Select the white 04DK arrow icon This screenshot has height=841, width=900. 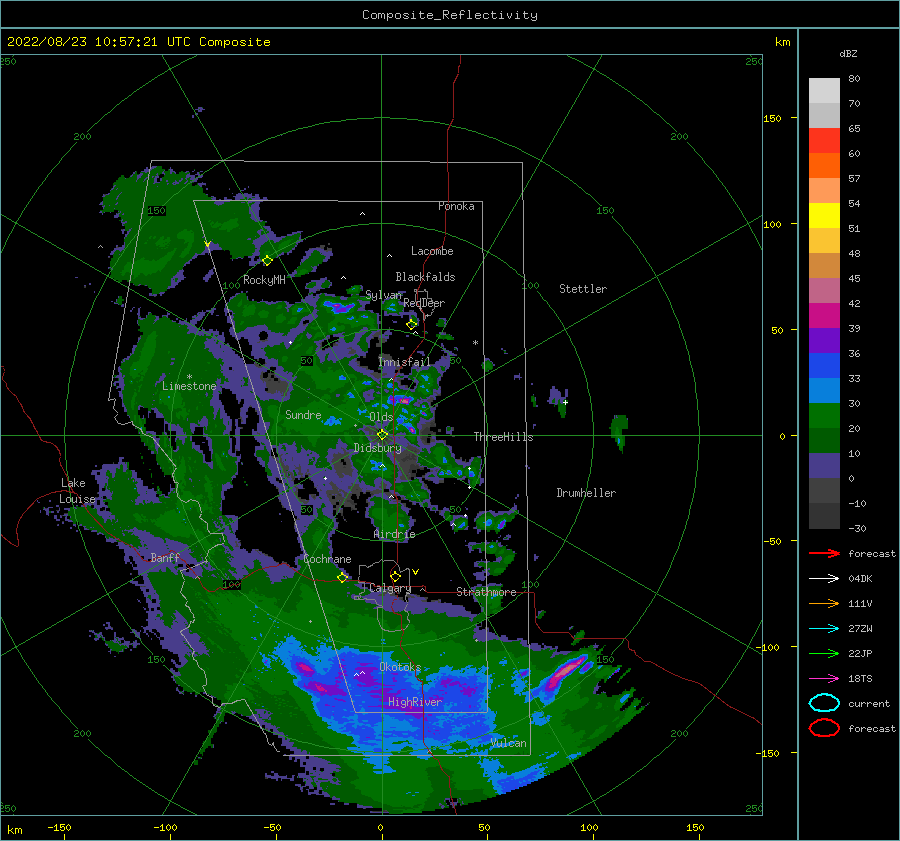point(824,578)
